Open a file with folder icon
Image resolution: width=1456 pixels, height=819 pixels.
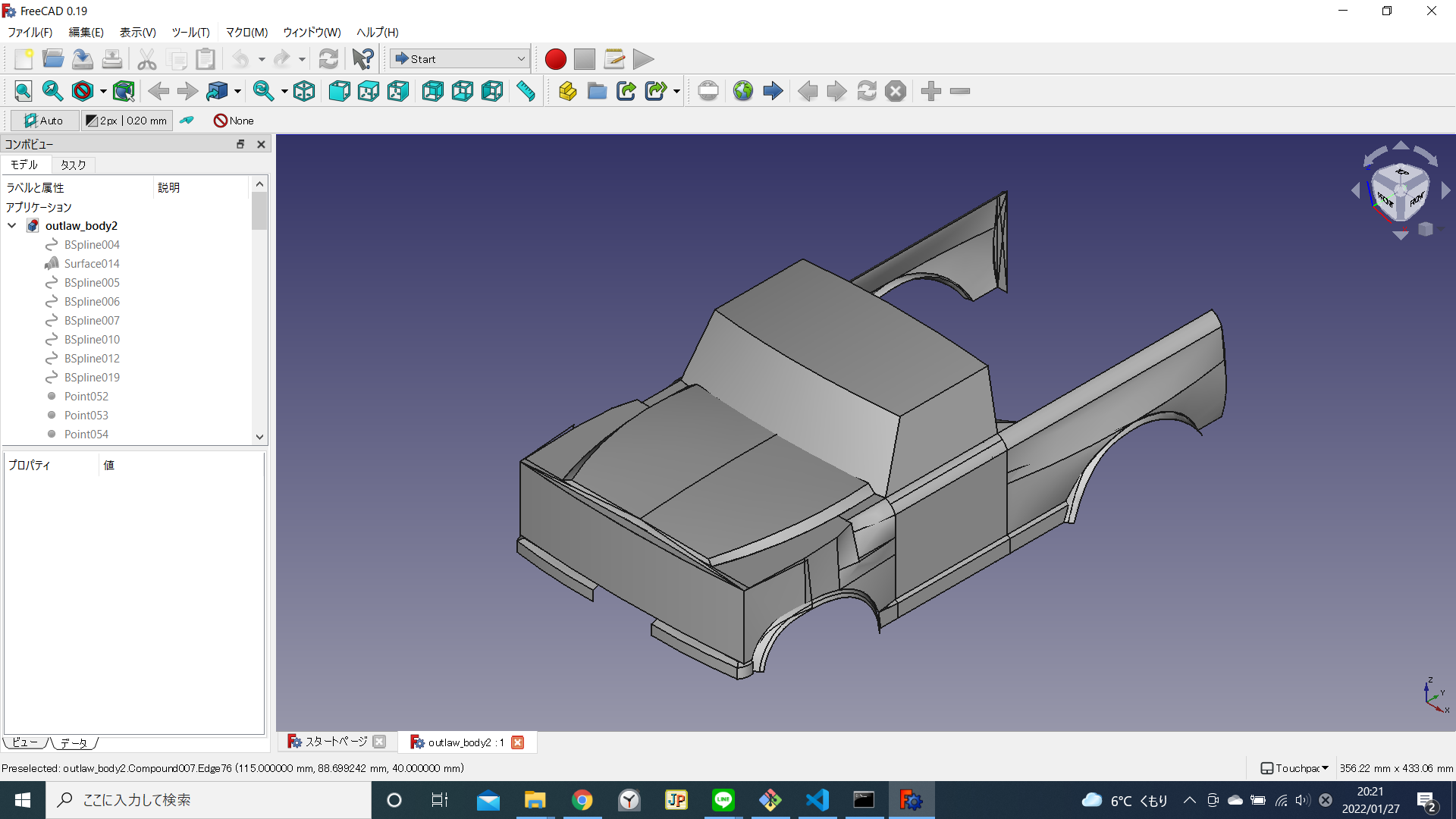click(53, 59)
